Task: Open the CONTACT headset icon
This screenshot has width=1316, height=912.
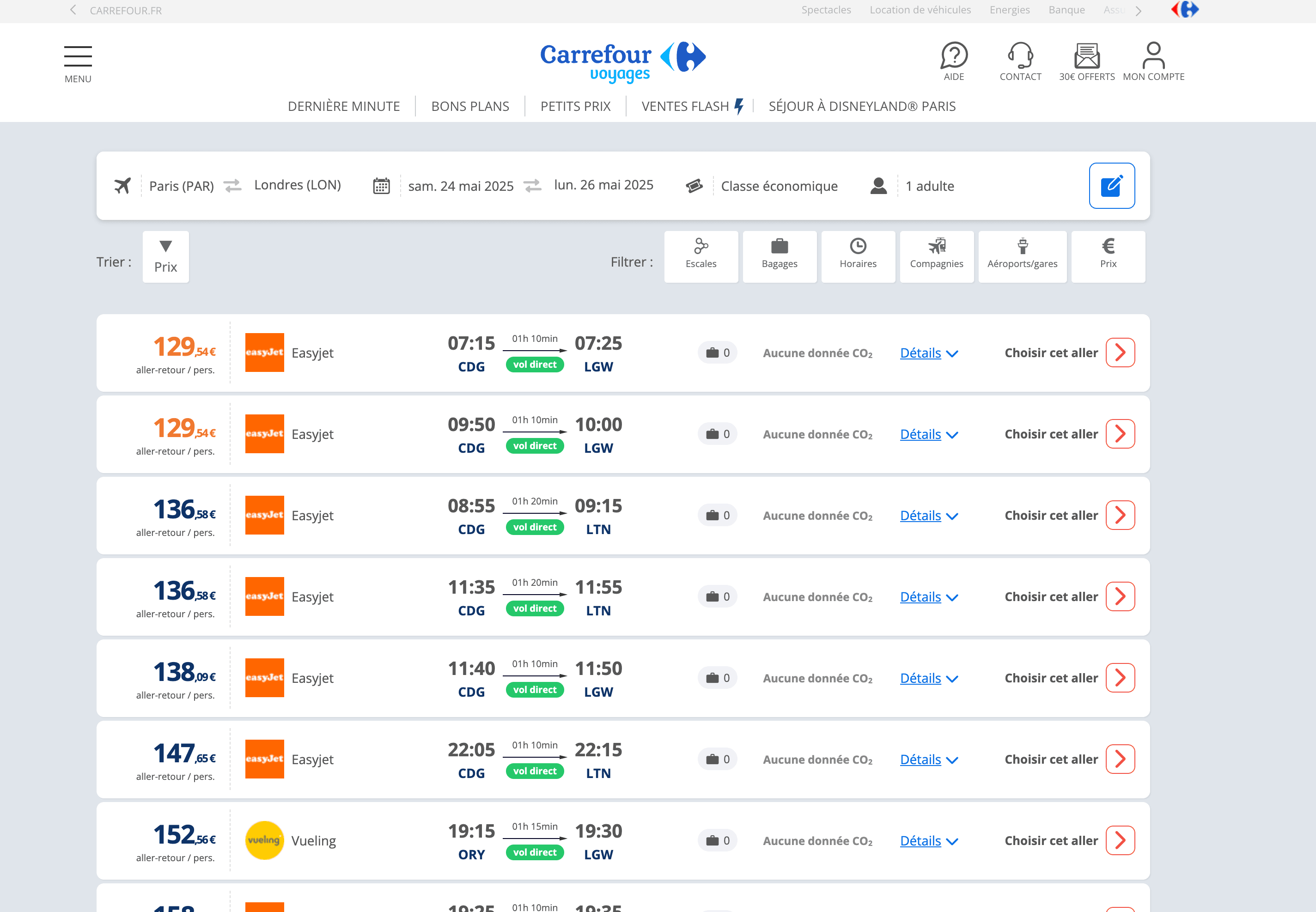Action: [1020, 56]
